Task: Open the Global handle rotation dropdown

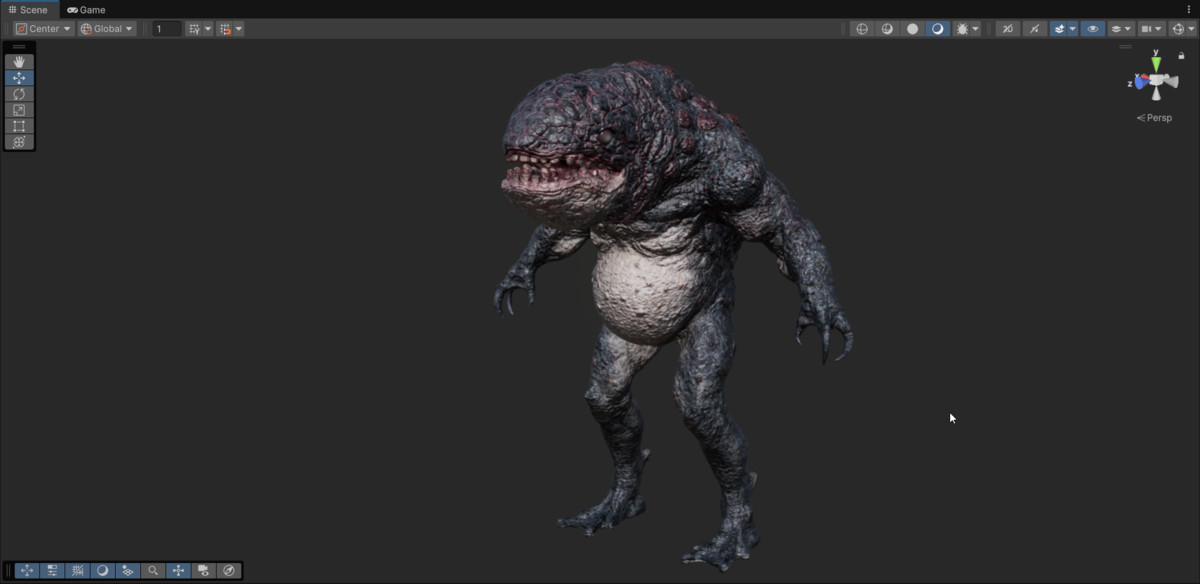Action: tap(106, 29)
